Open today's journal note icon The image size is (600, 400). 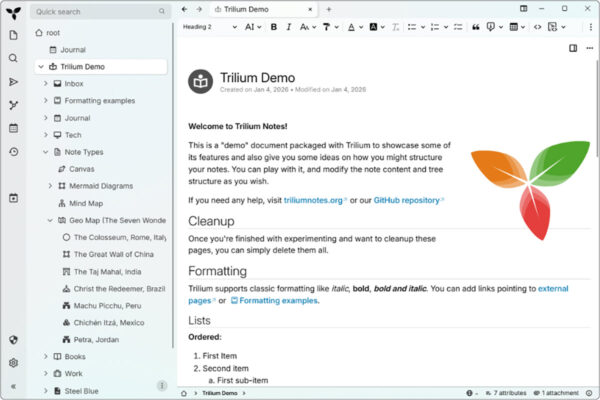click(13, 198)
